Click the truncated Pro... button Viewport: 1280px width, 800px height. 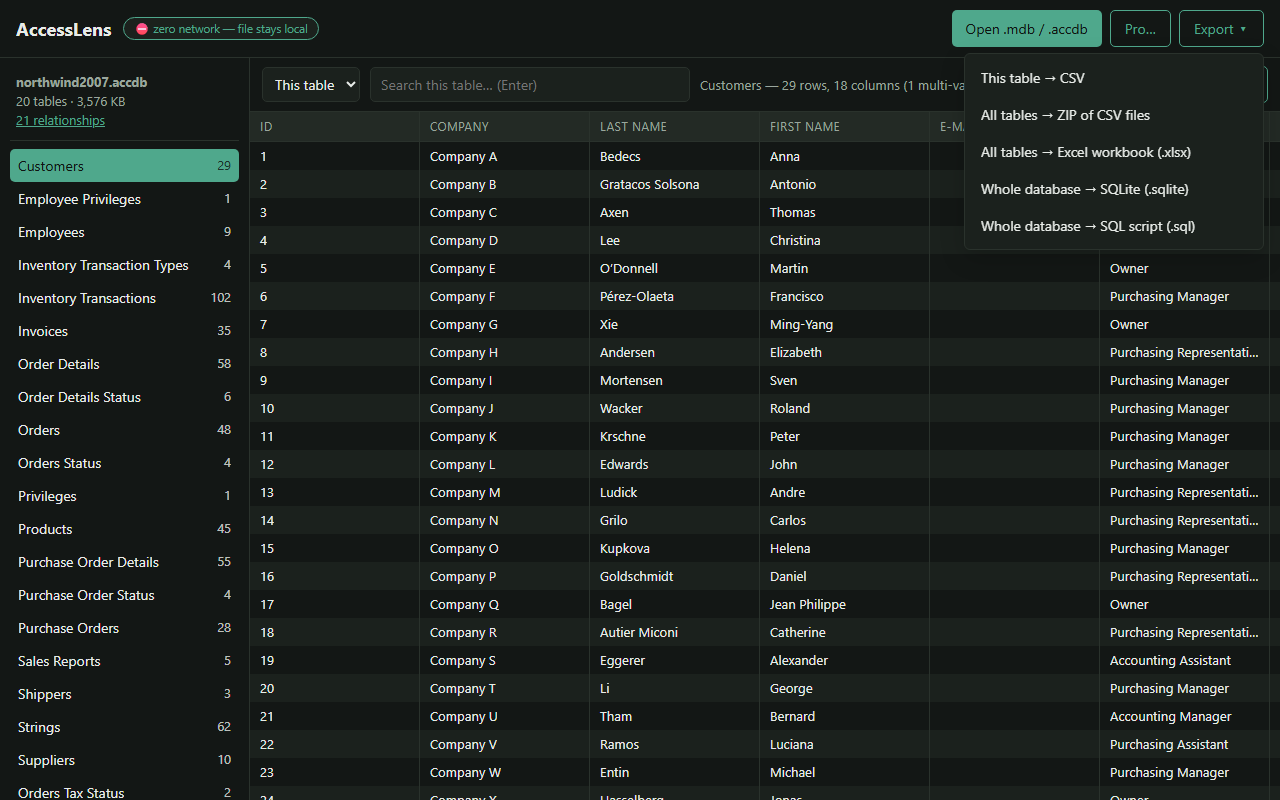coord(1140,29)
